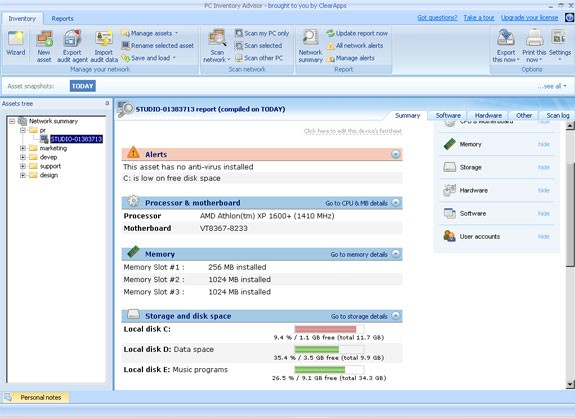Image resolution: width=575 pixels, height=418 pixels.
Task: Click the Local disk D usage bar
Action: click(329, 349)
